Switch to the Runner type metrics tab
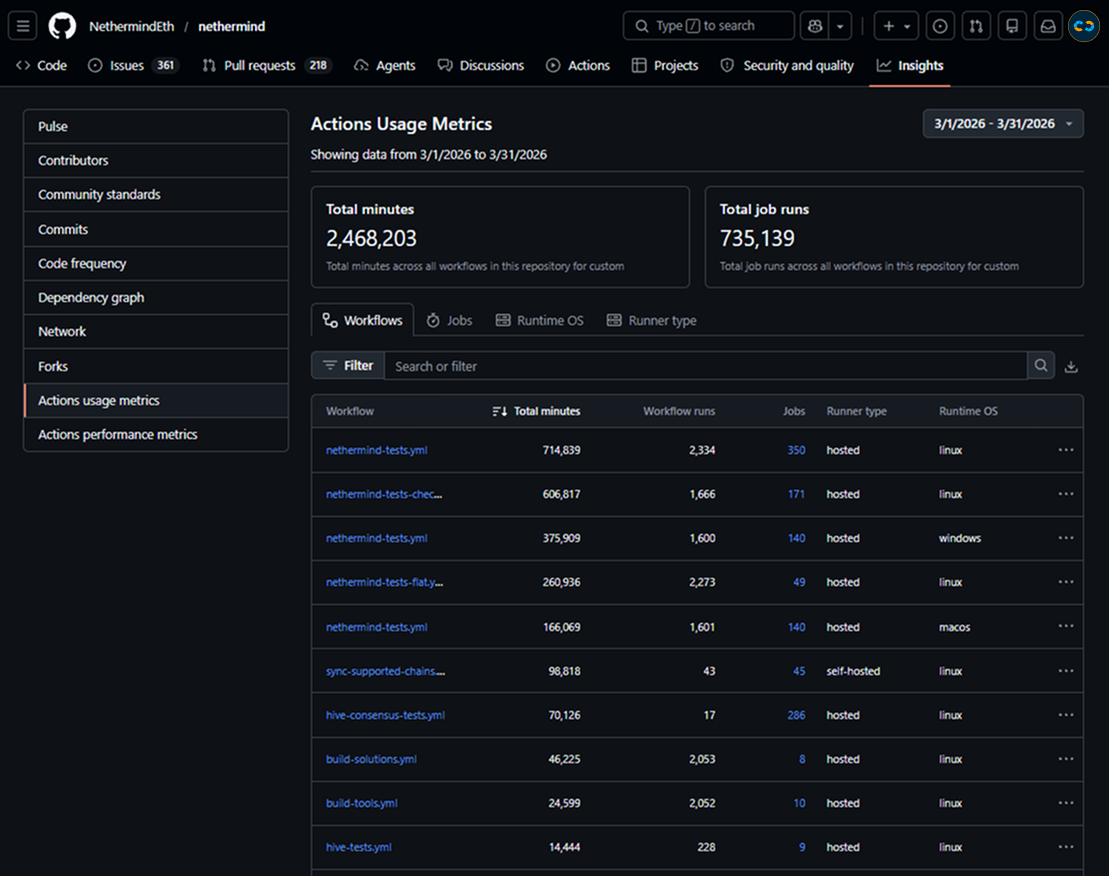1109x876 pixels. coord(651,320)
